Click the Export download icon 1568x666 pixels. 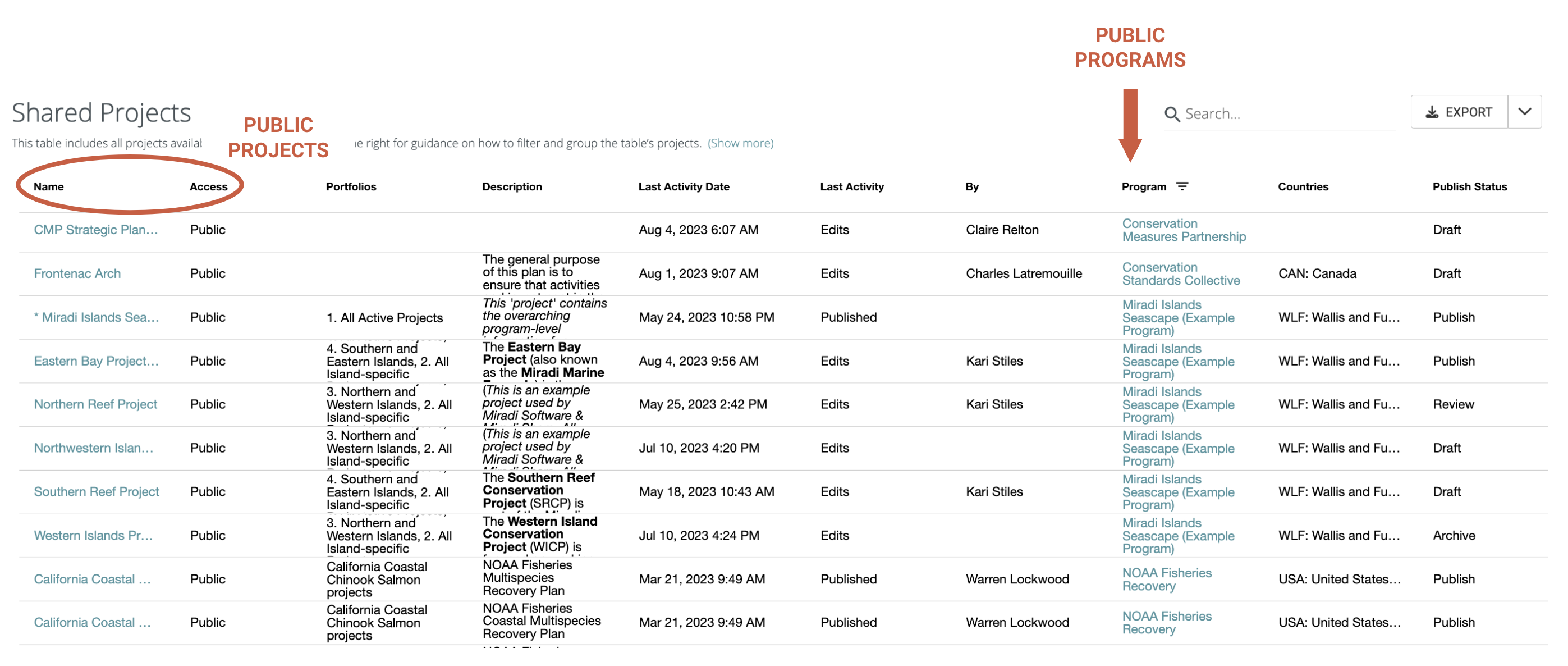pos(1432,112)
